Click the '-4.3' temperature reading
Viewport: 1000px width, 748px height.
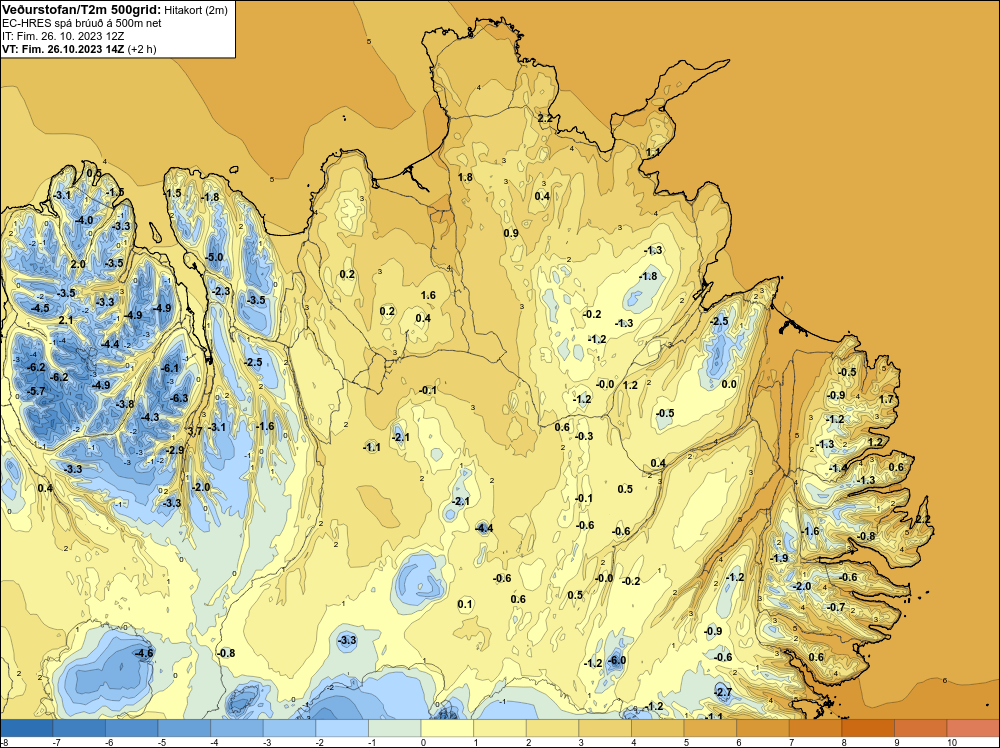[150, 417]
